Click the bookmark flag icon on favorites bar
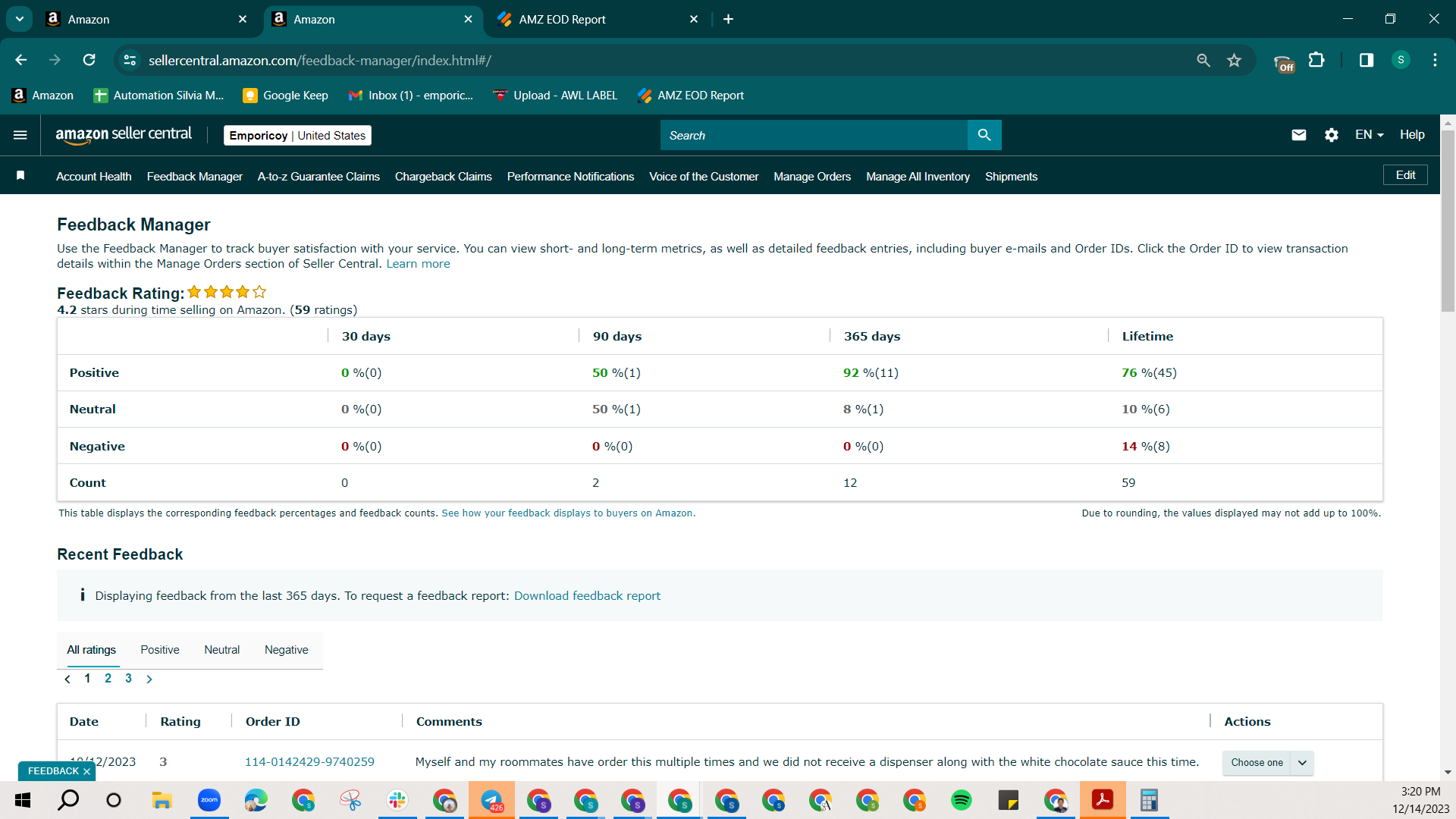This screenshot has height=819, width=1456. pos(20,176)
